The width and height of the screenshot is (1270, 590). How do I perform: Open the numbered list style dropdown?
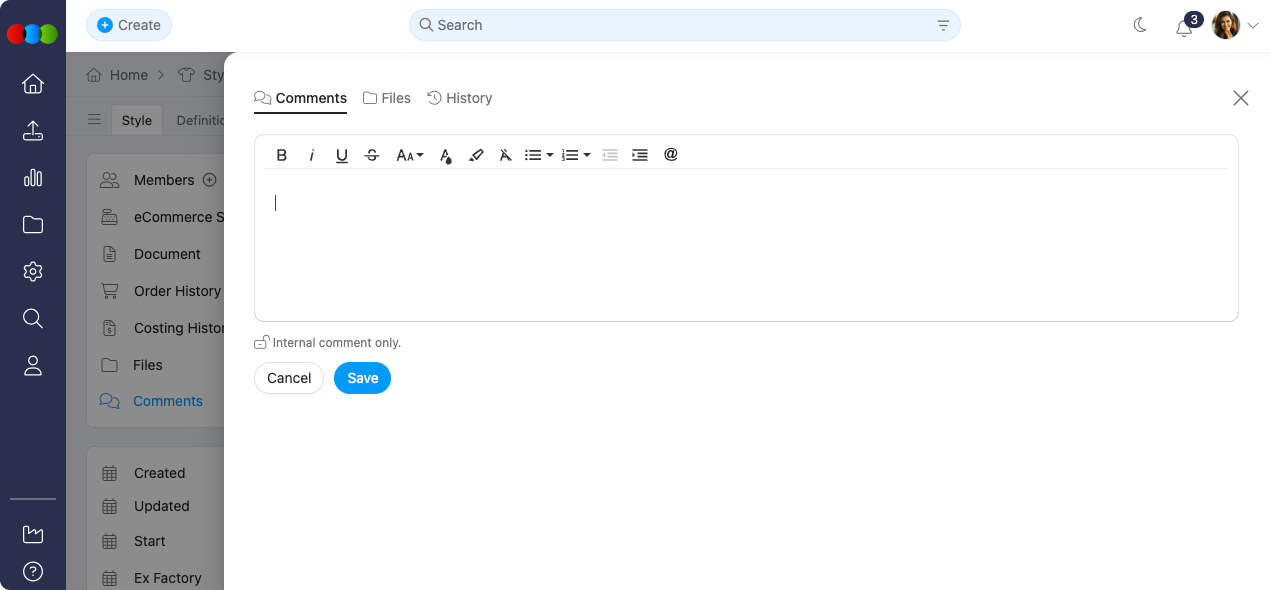click(x=574, y=155)
